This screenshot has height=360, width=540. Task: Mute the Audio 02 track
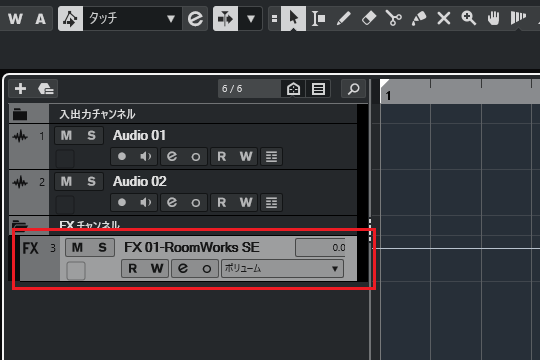point(66,181)
